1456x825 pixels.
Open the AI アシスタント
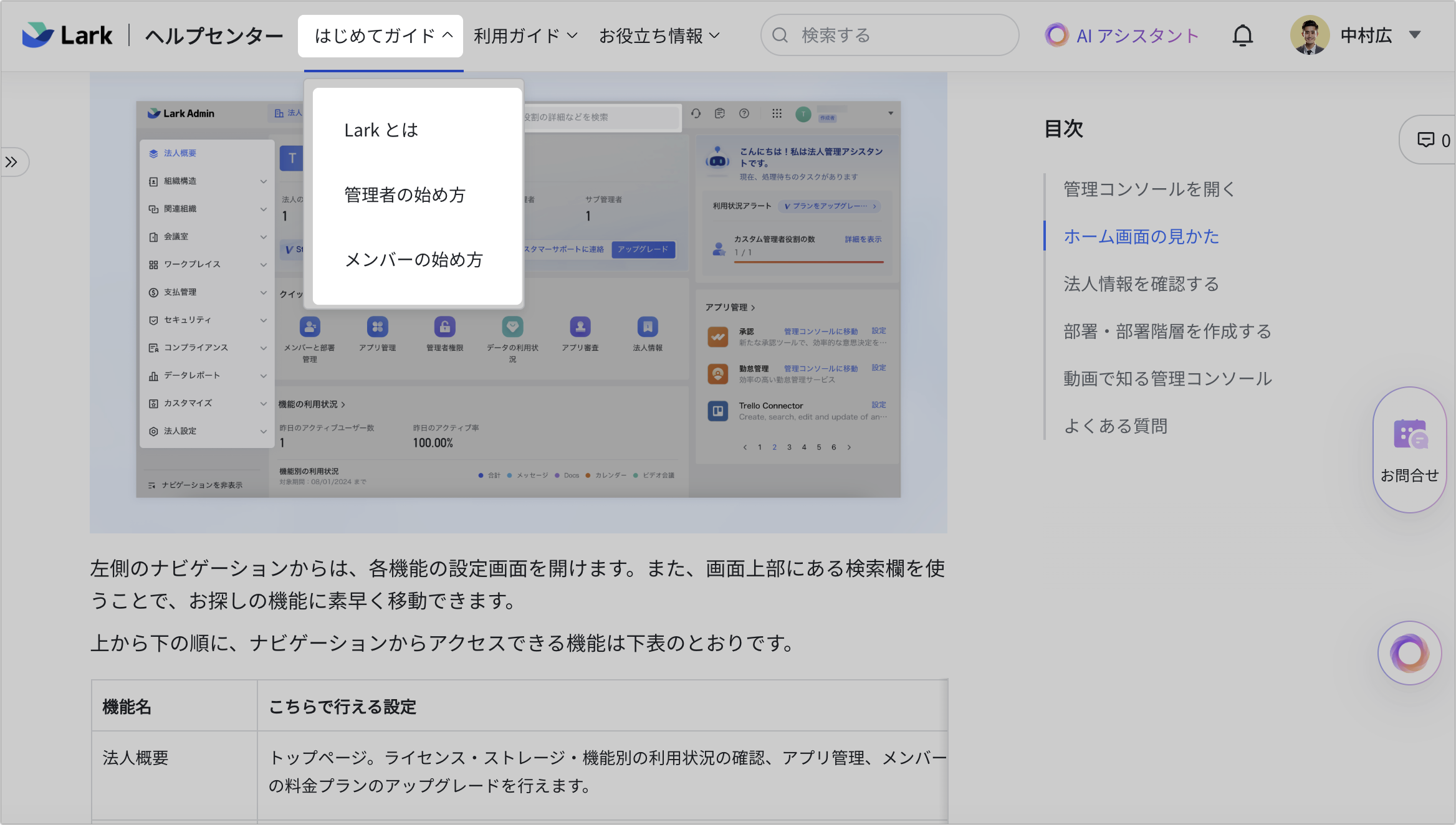click(1122, 36)
